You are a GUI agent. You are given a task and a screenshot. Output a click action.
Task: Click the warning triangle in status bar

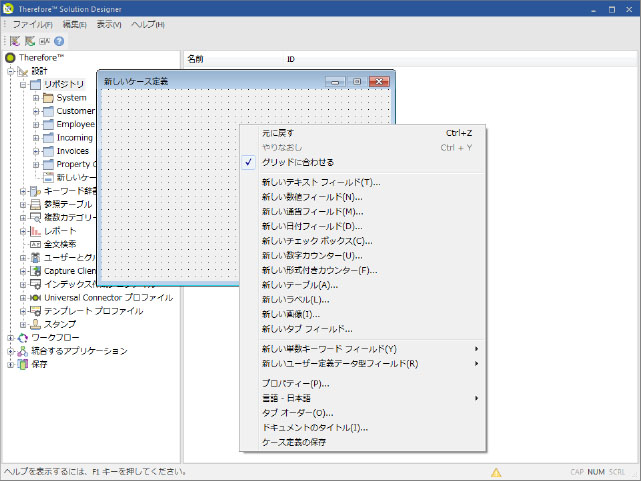pos(496,471)
